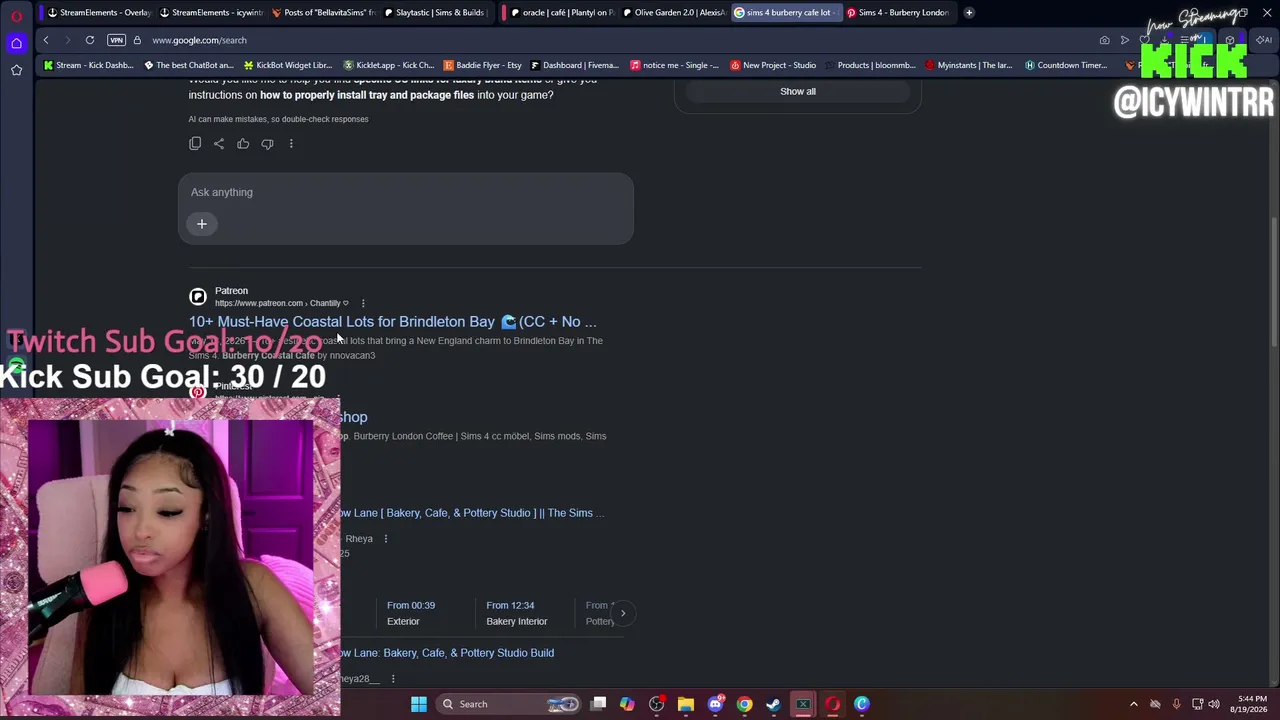The height and width of the screenshot is (720, 1280).
Task: Share the AI response
Action: tap(219, 144)
